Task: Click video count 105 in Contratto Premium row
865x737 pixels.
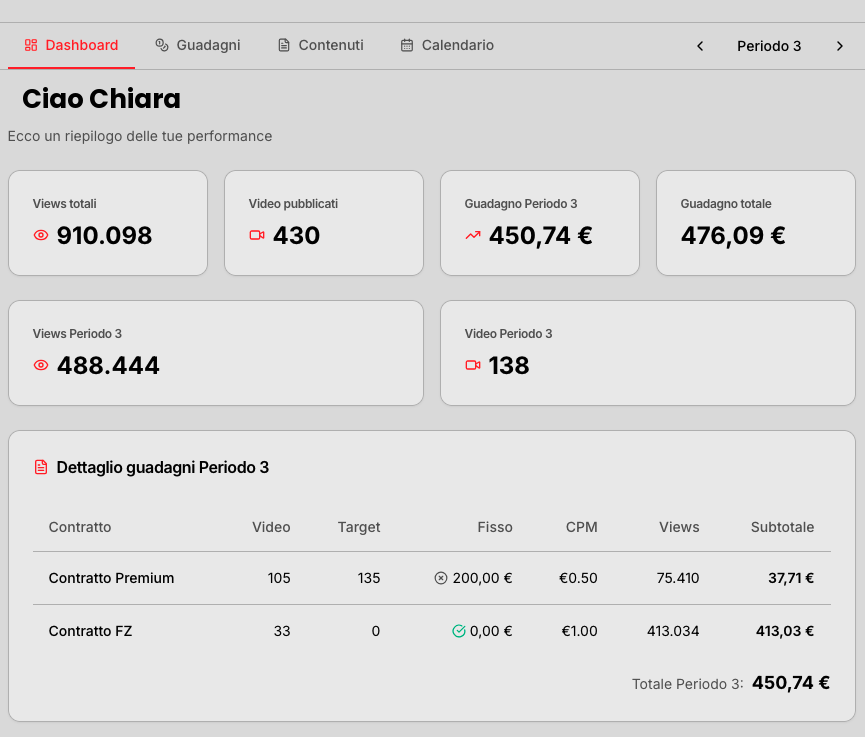Action: (279, 578)
